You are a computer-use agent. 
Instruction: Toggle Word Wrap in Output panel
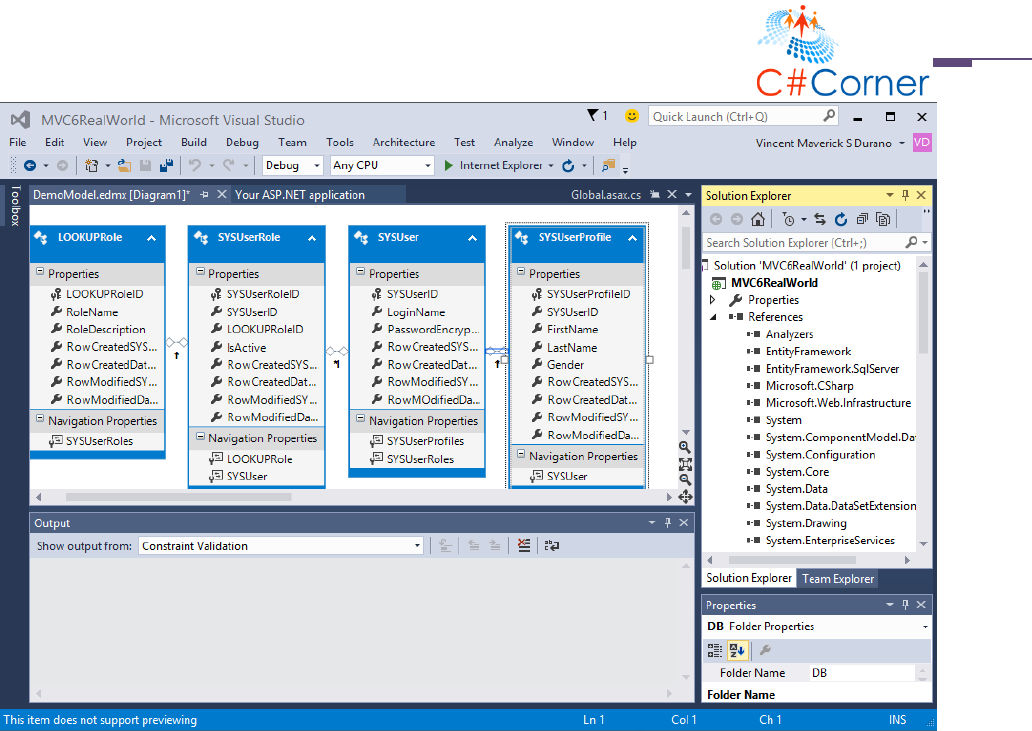[552, 545]
